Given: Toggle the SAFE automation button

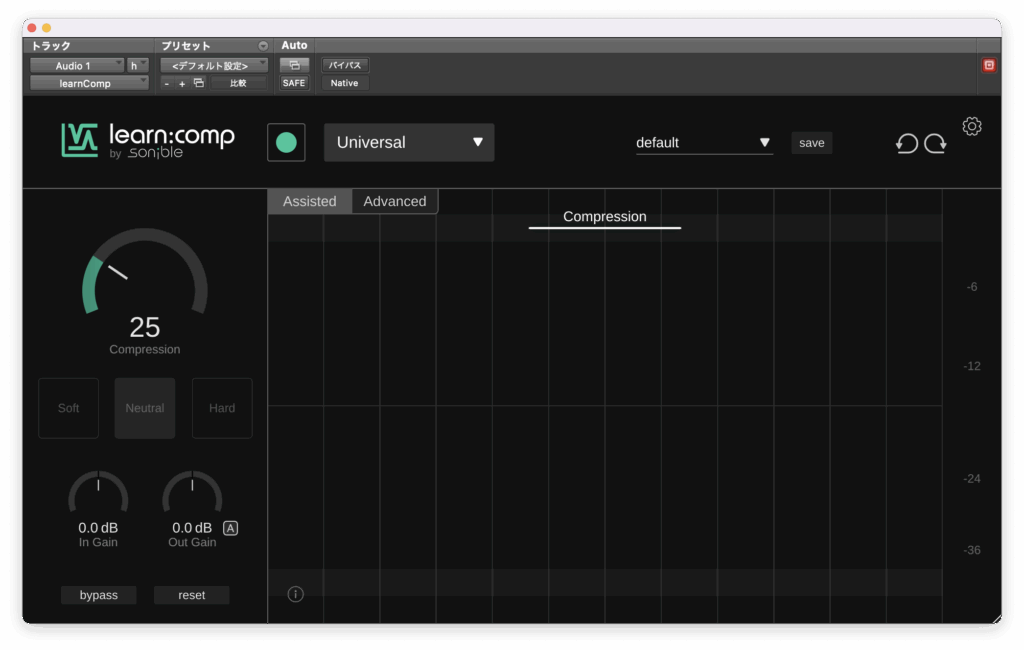Looking at the screenshot, I should click(x=294, y=83).
